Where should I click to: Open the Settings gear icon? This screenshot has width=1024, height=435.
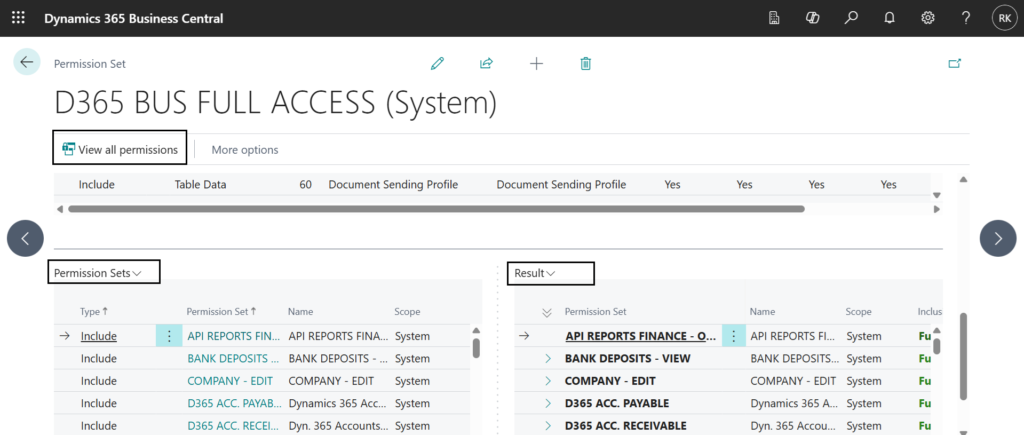coord(928,18)
